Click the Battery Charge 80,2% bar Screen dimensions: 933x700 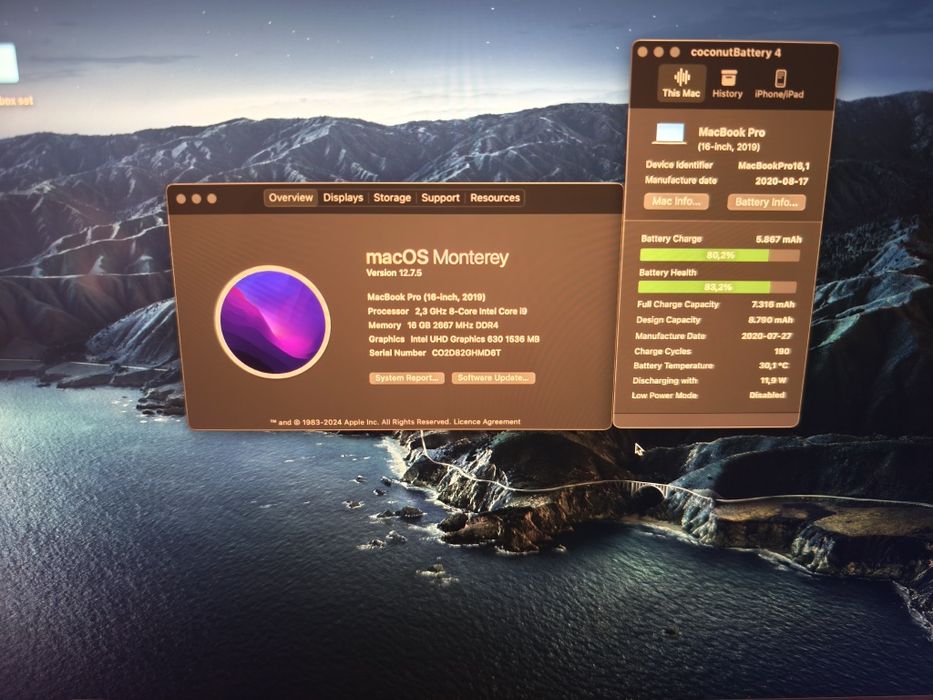pos(719,255)
